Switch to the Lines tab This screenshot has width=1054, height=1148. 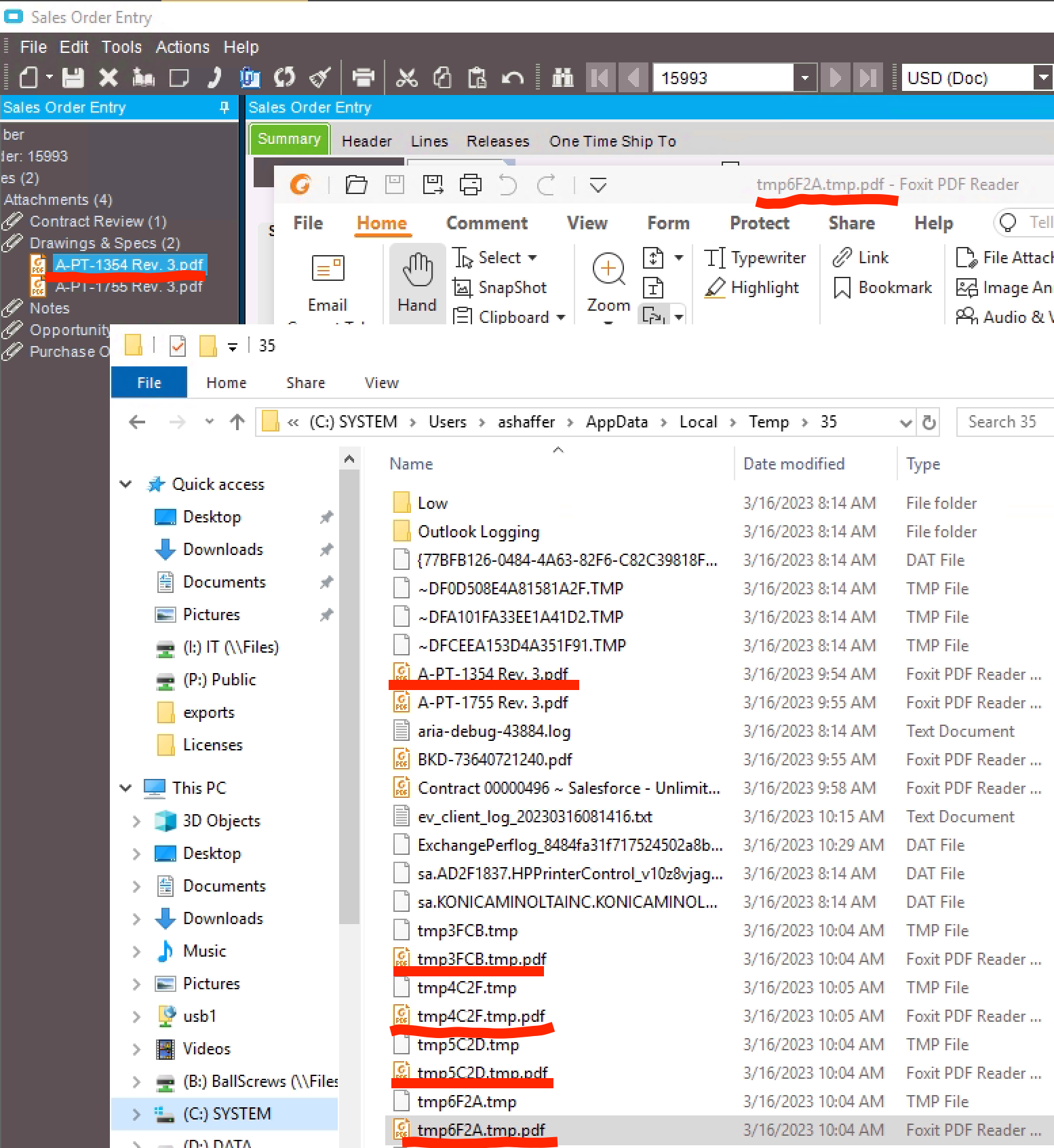tap(429, 141)
